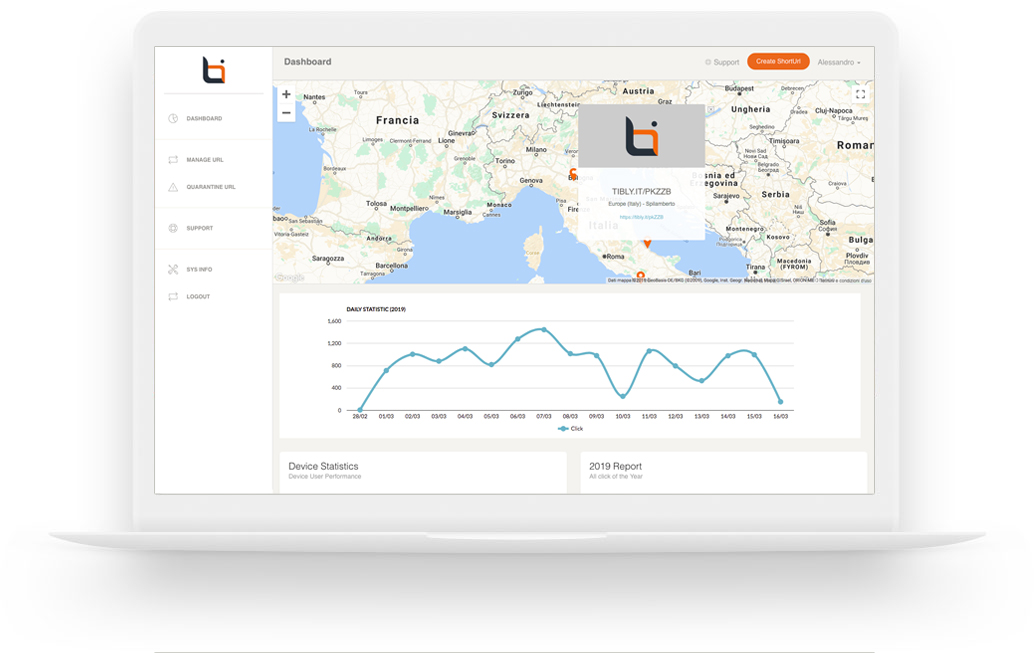1034x653 pixels.
Task: Click the Google logo on the map
Action: tap(289, 278)
